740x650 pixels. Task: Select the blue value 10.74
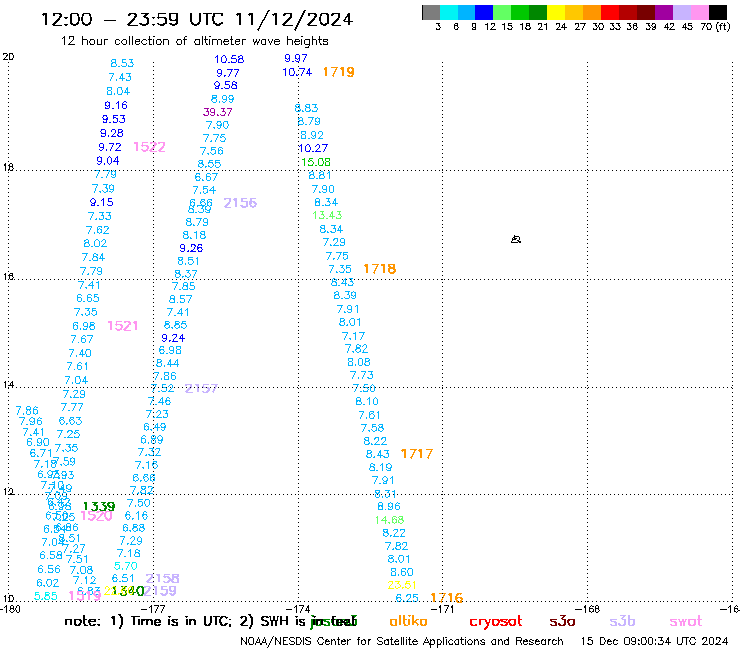297,72
